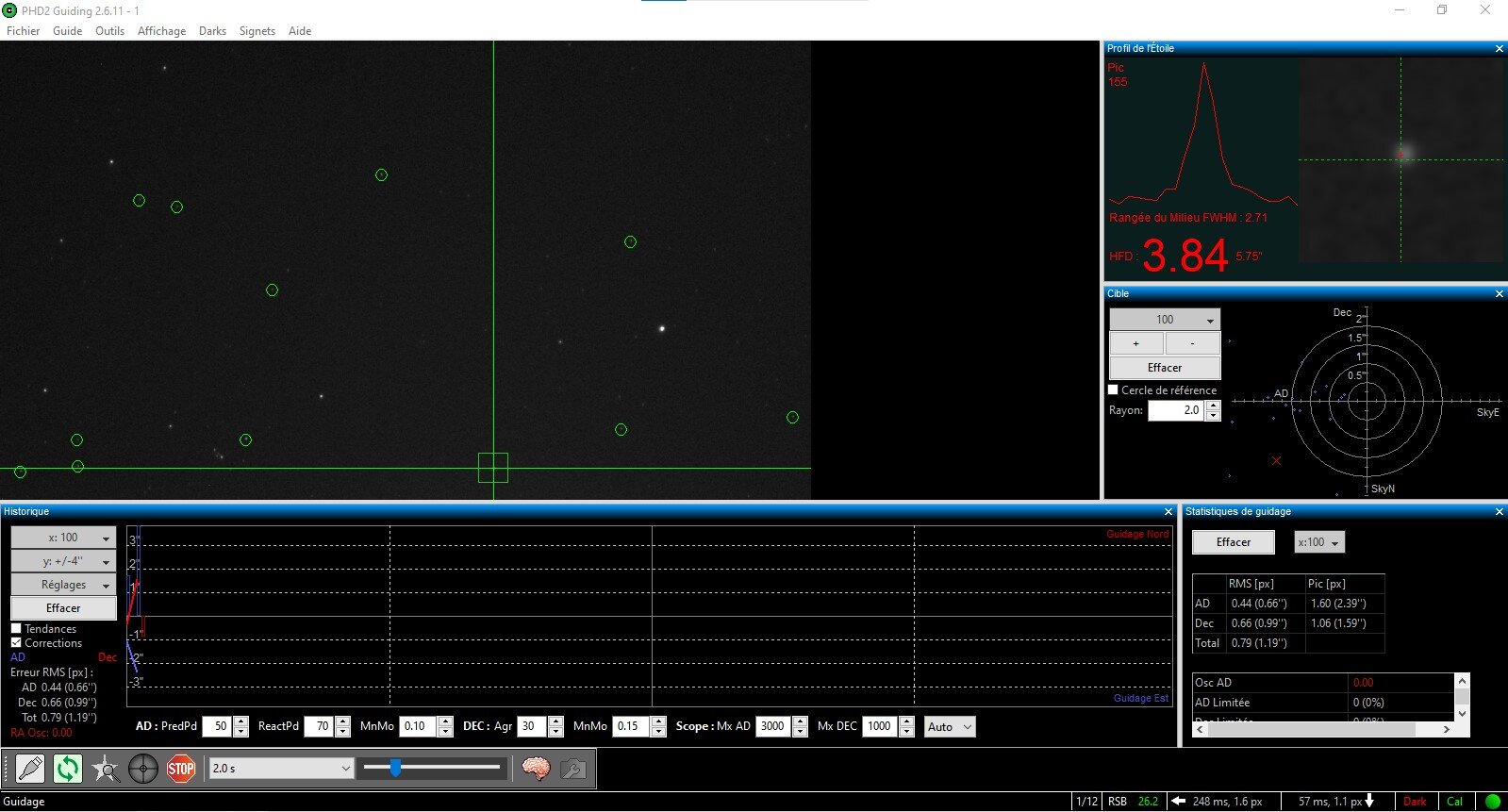Click the ReactPd spinner arrows
Viewport: 1508px width, 812px height.
click(x=342, y=727)
